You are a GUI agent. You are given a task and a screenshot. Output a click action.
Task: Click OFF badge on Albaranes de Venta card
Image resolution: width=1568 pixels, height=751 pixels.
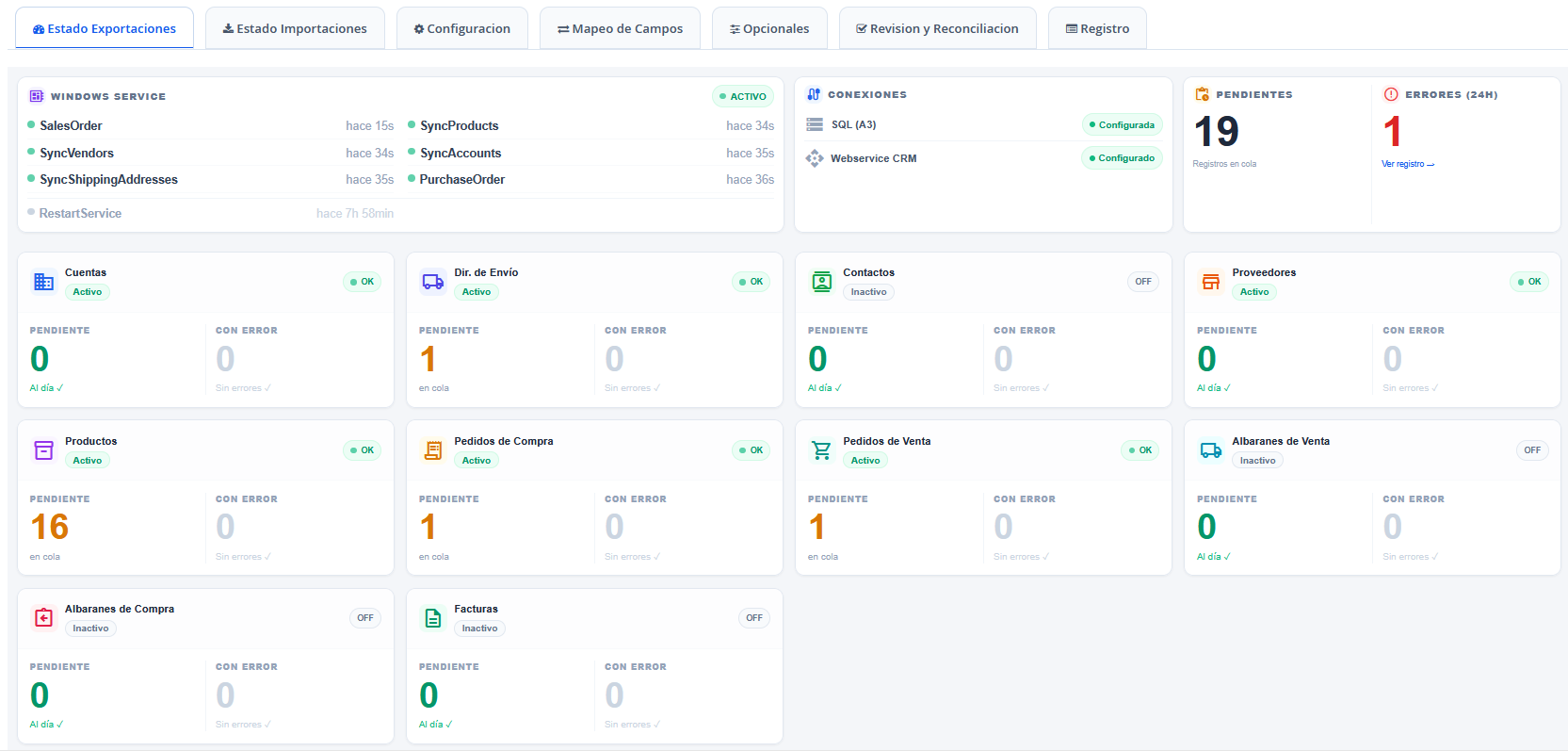coord(1532,449)
